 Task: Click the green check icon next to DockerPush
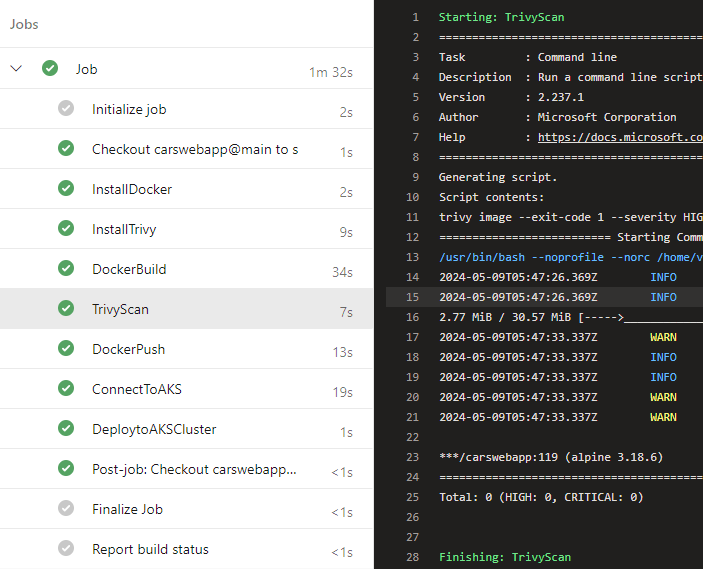66,349
